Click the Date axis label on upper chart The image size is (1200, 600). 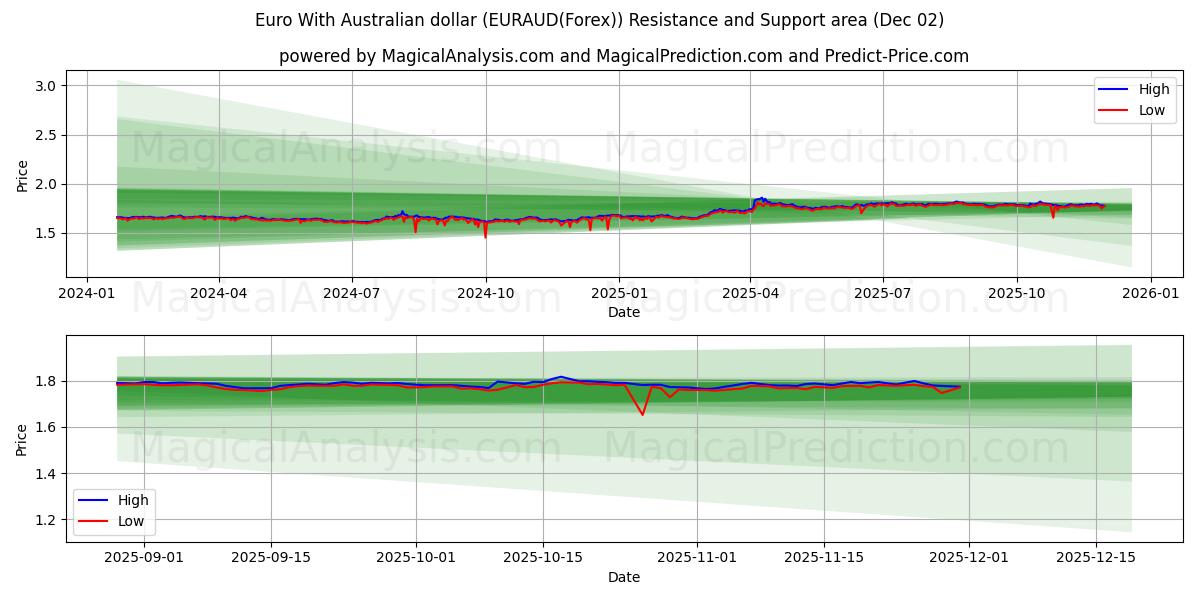click(x=623, y=313)
